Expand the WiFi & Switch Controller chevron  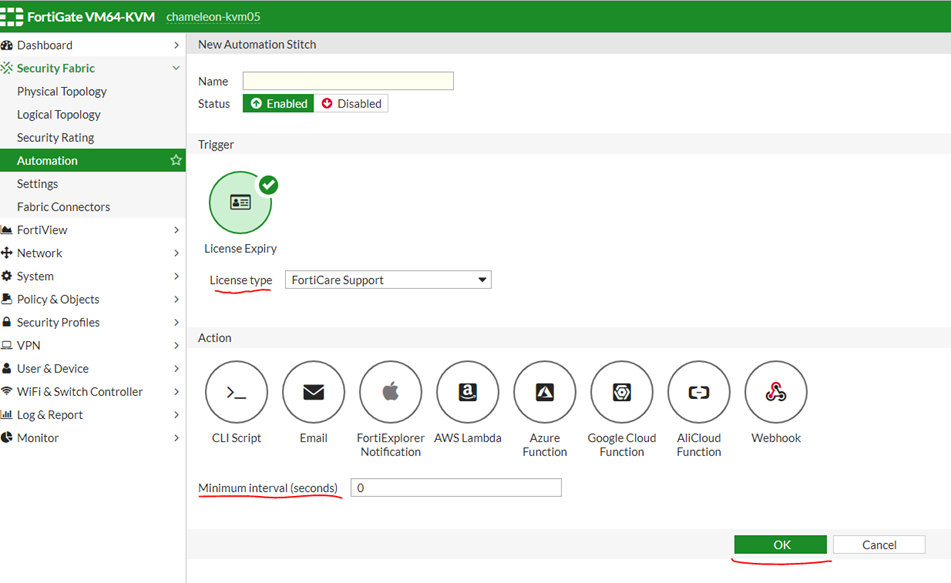point(176,391)
